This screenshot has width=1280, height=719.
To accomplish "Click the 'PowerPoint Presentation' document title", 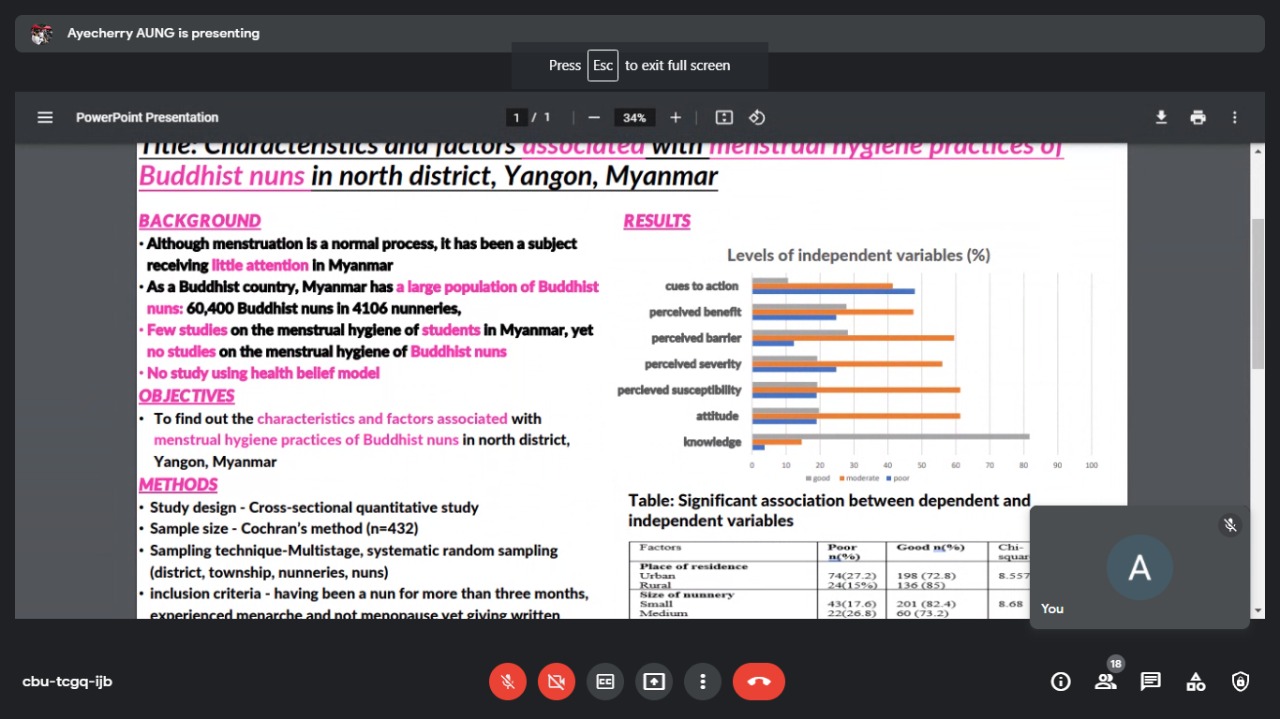I will [147, 117].
